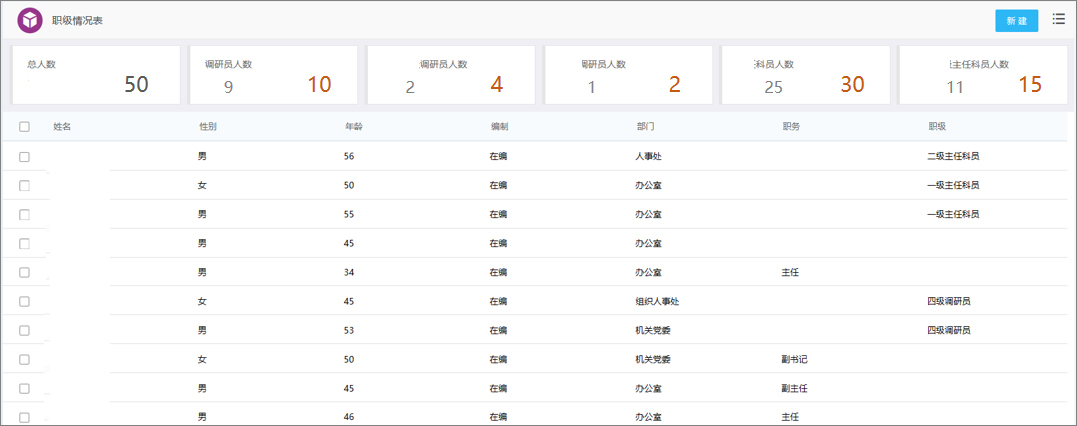
Task: Click the purple cube logo icon
Action: pyautogui.click(x=30, y=21)
